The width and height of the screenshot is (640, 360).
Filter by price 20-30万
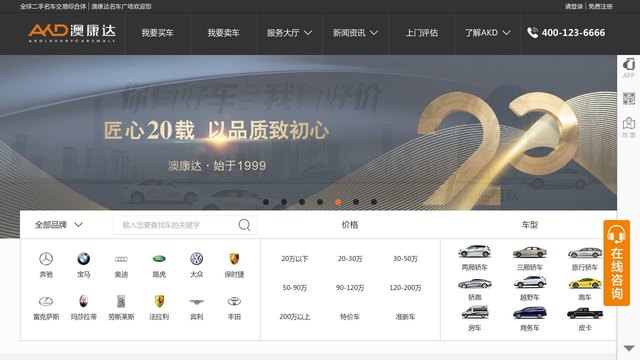click(x=350, y=259)
